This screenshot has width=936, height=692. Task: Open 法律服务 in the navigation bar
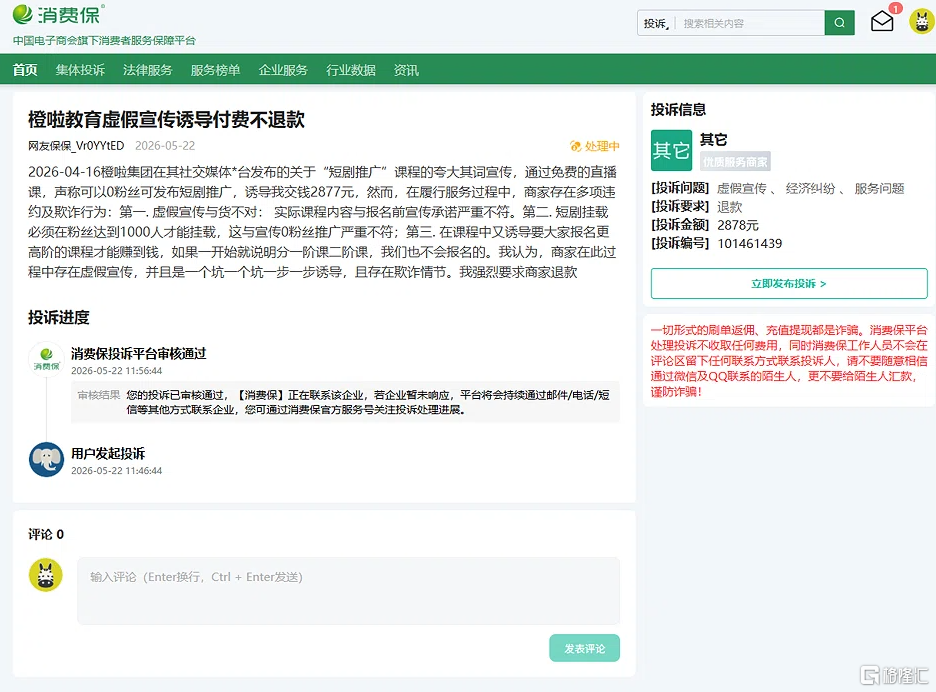(147, 70)
